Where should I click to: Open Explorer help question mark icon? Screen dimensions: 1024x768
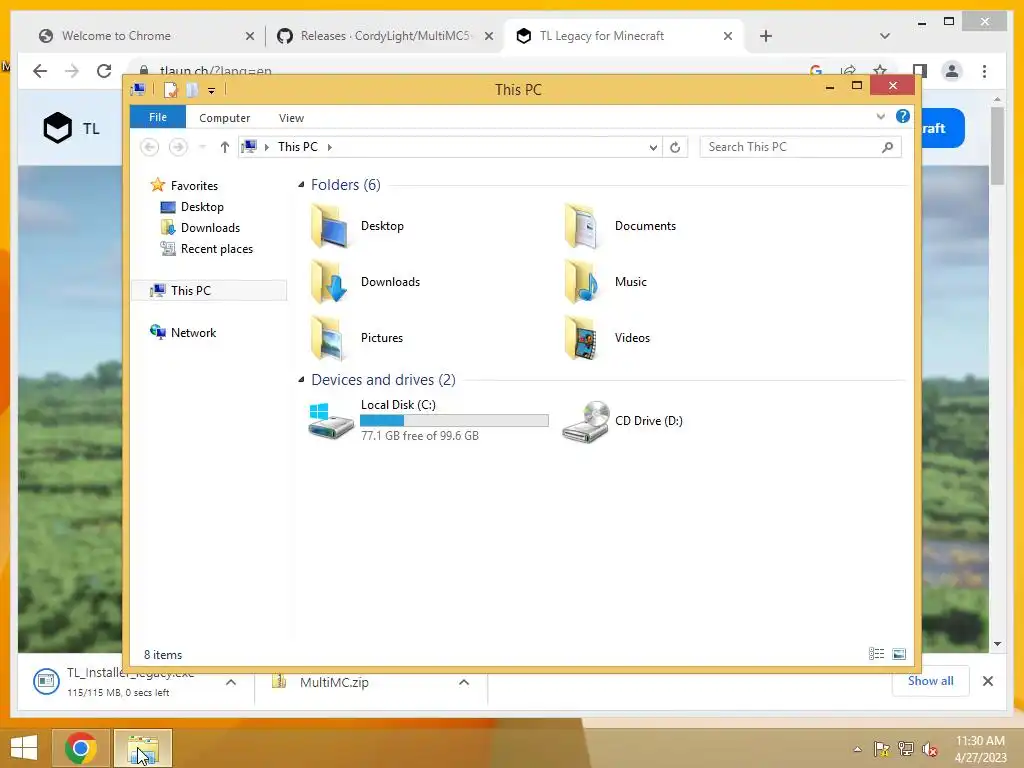[903, 116]
